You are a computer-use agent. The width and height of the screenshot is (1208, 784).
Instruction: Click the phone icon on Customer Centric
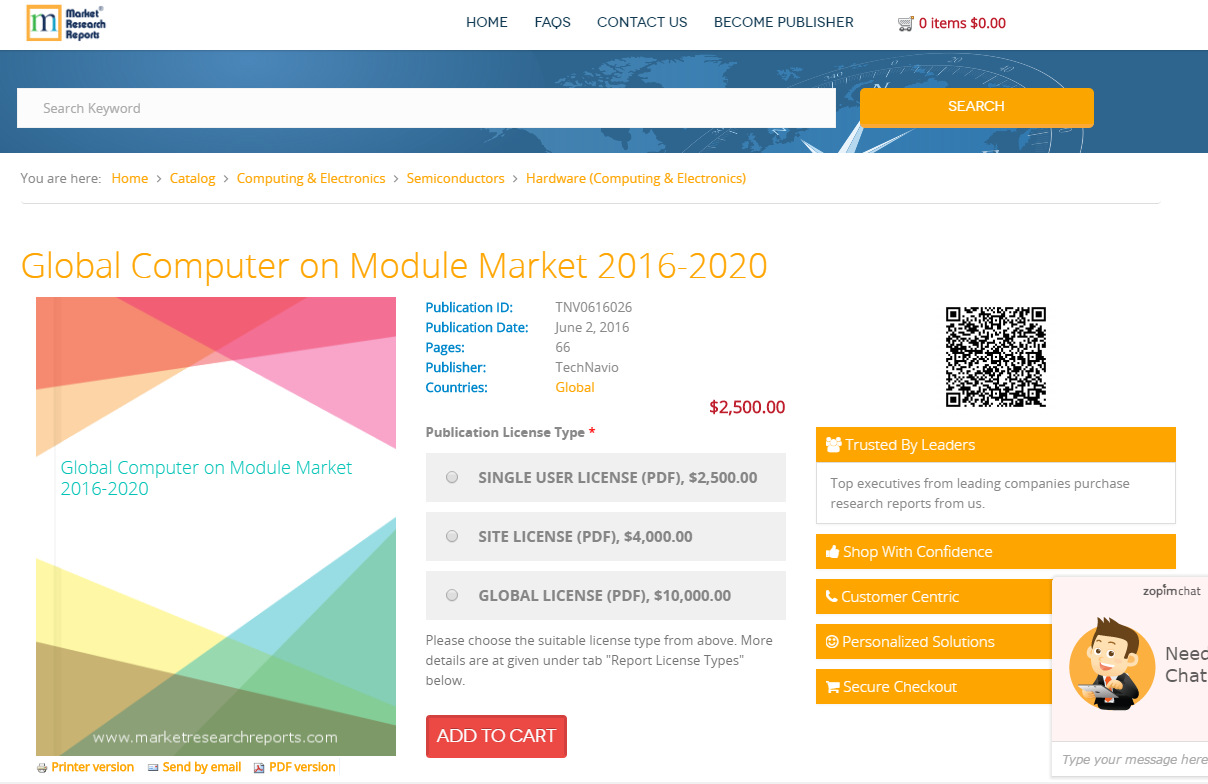tap(832, 597)
